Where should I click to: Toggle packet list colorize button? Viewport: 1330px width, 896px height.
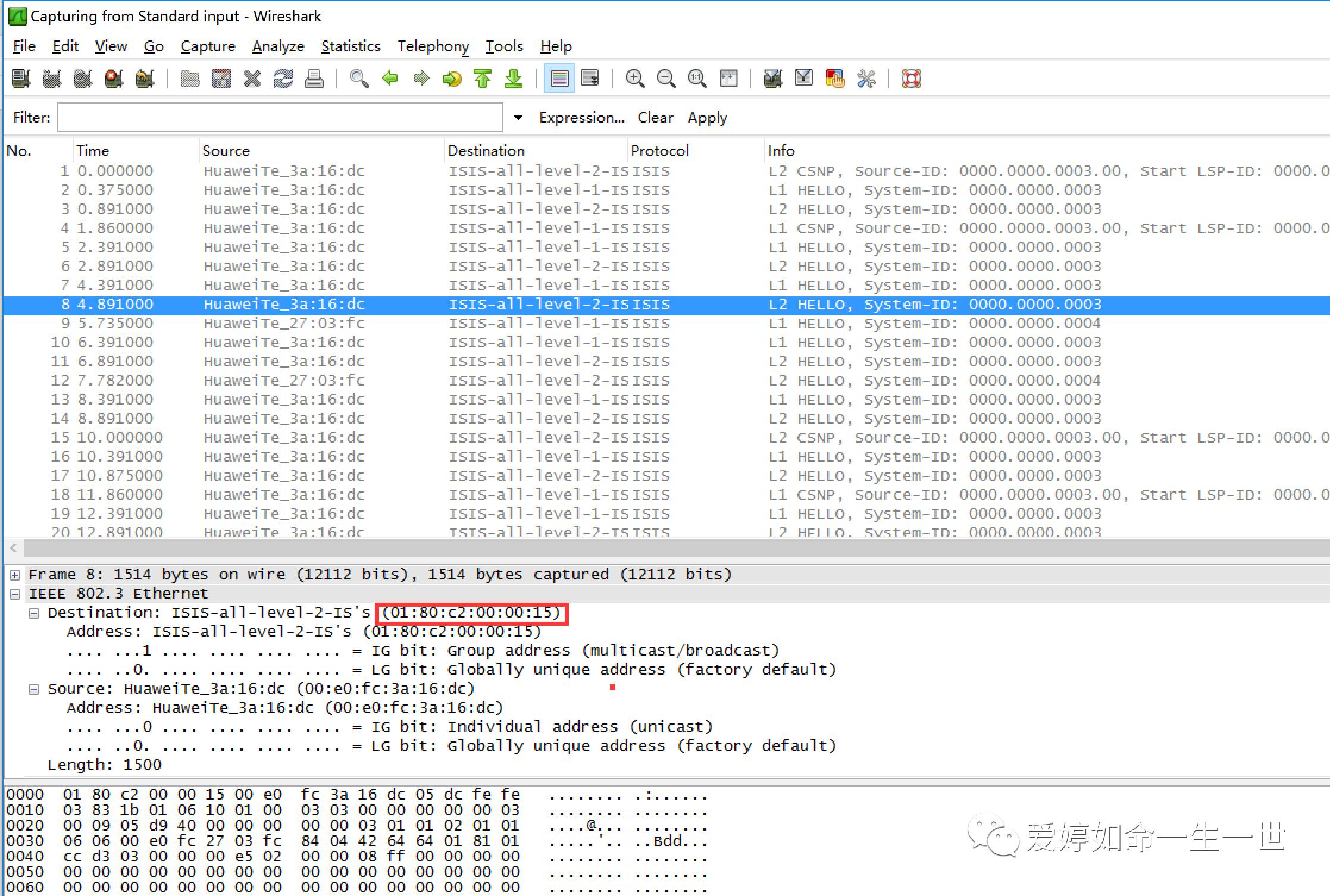[x=559, y=79]
